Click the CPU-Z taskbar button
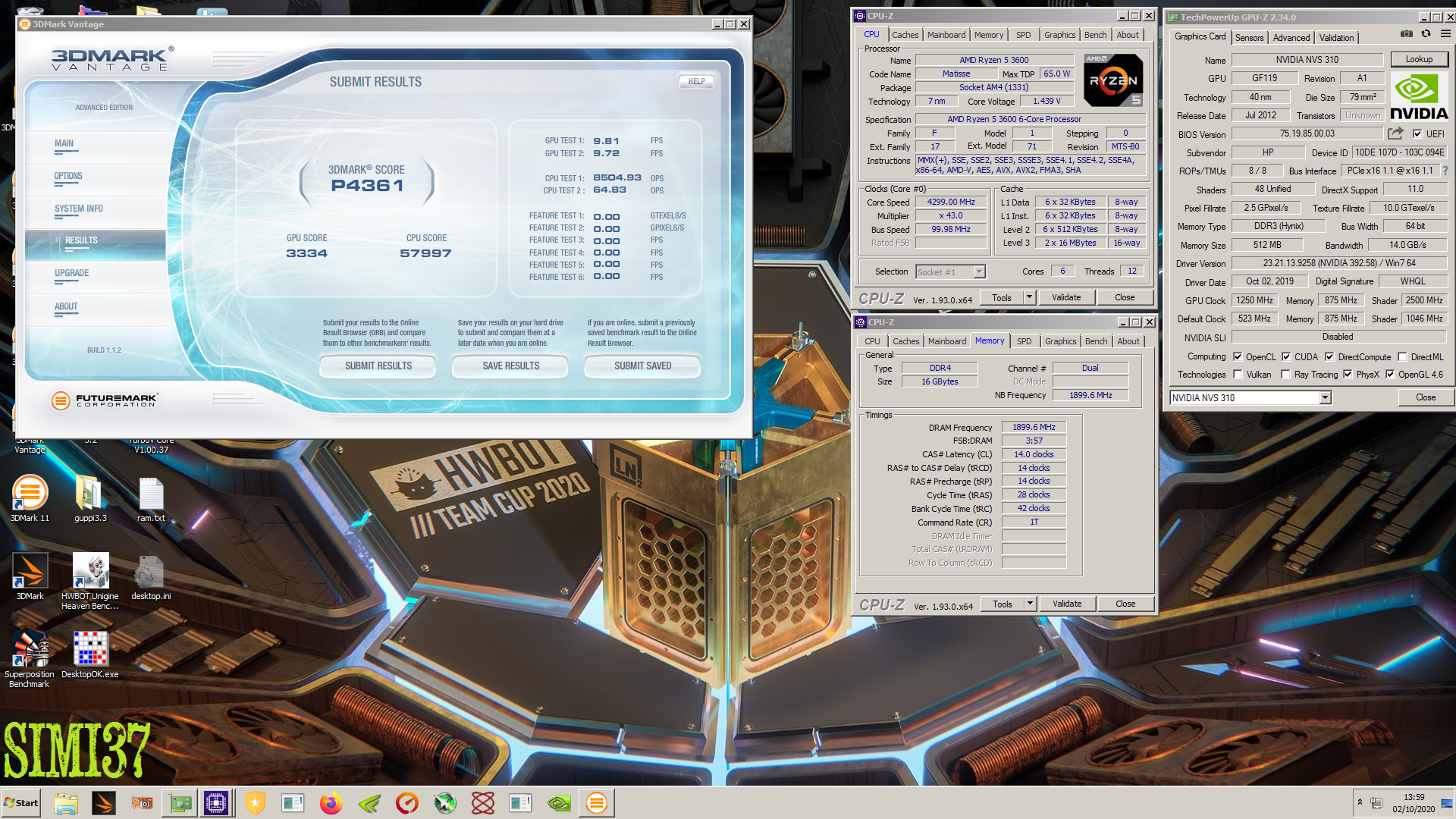The width and height of the screenshot is (1456, 819). pyautogui.click(x=216, y=803)
